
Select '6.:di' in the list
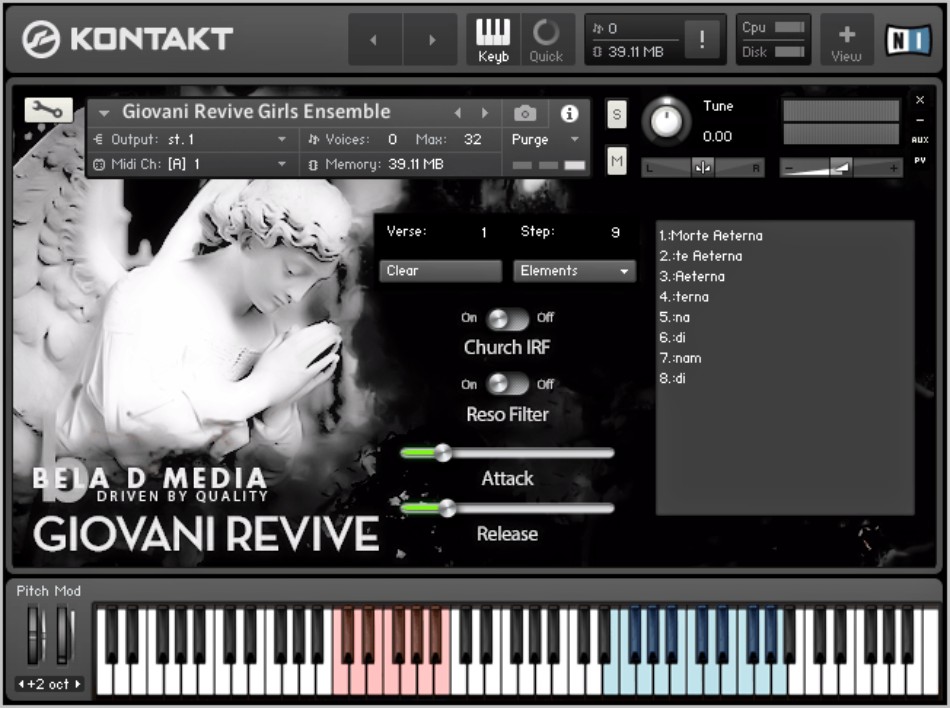point(673,338)
